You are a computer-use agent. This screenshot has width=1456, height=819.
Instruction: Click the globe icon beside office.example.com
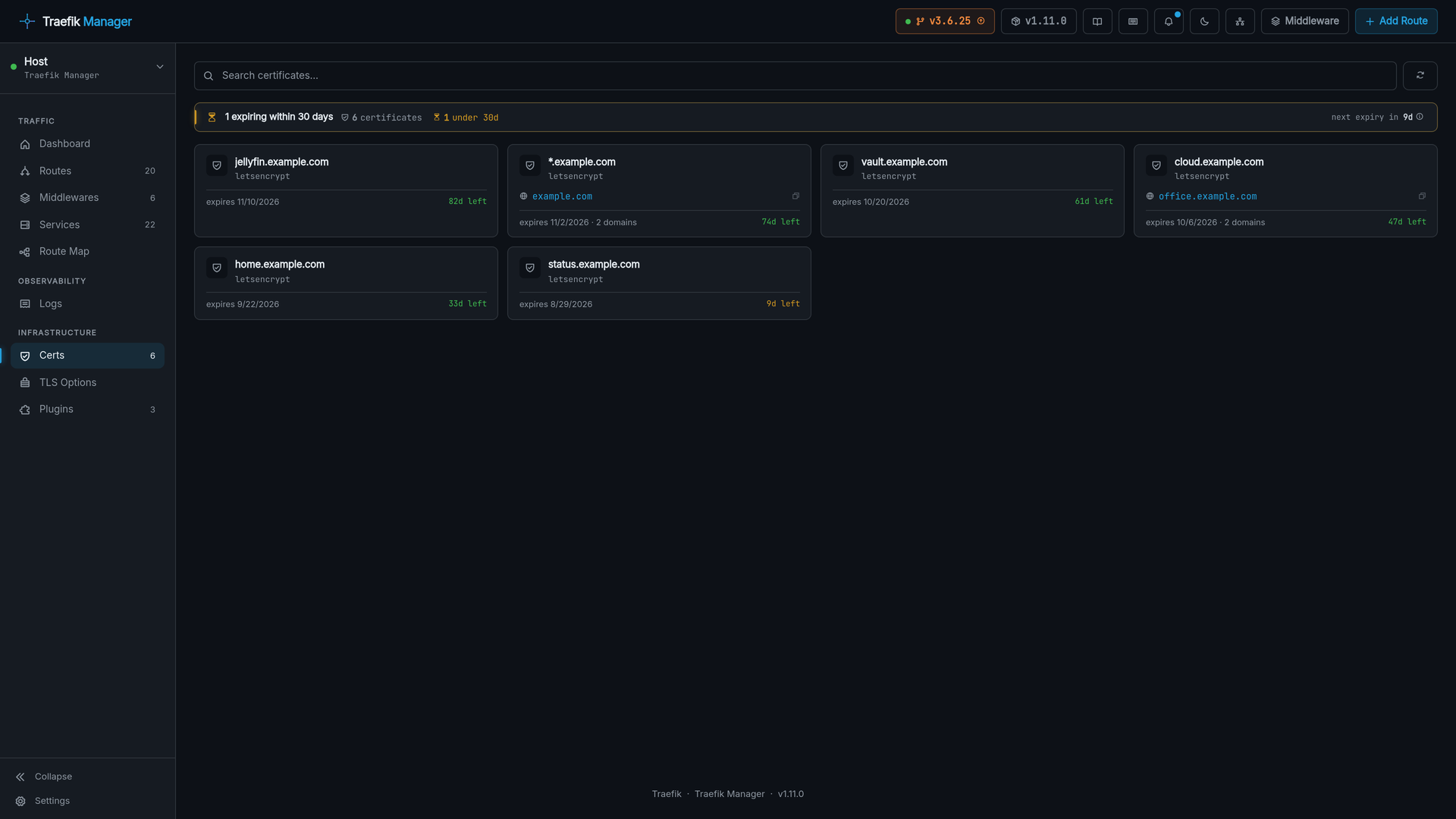coord(1150,196)
